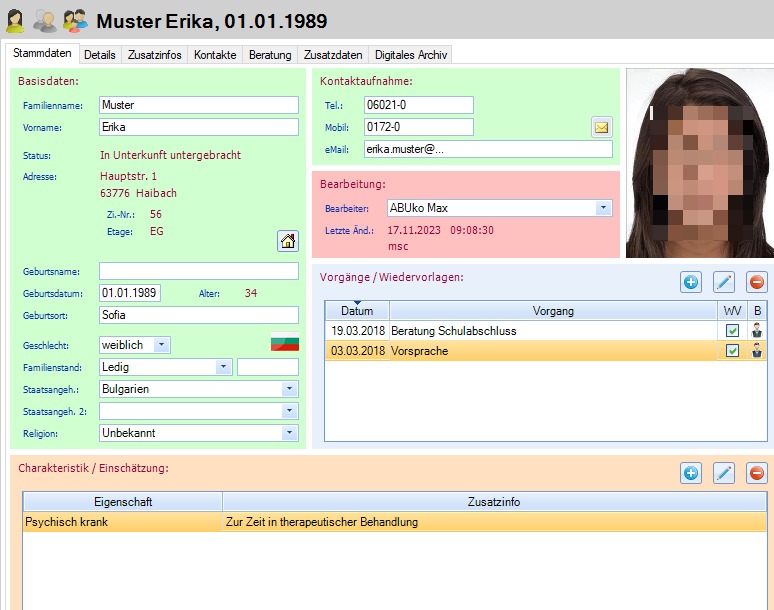Click the envelope email icon

pos(601,127)
